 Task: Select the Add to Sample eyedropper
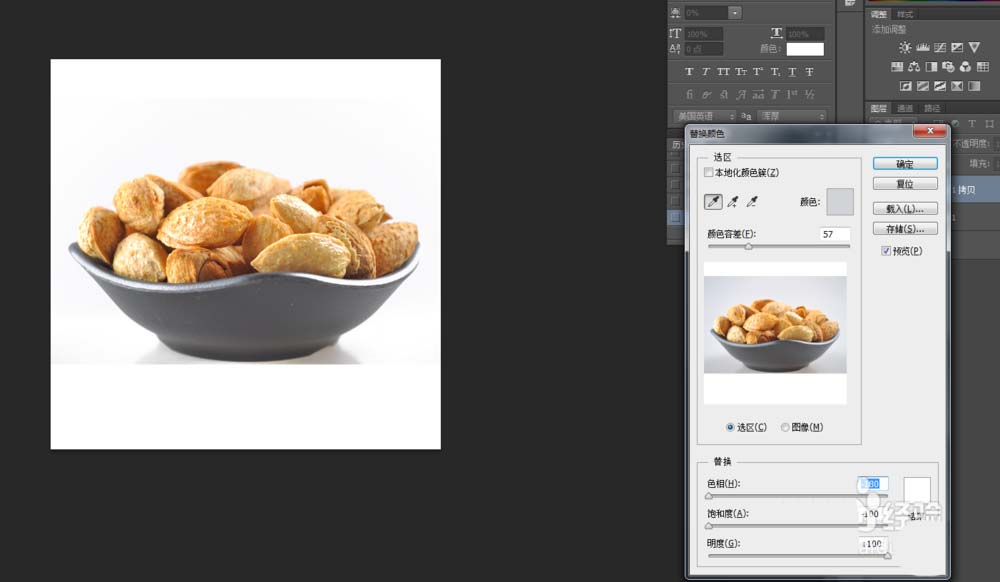pos(733,202)
